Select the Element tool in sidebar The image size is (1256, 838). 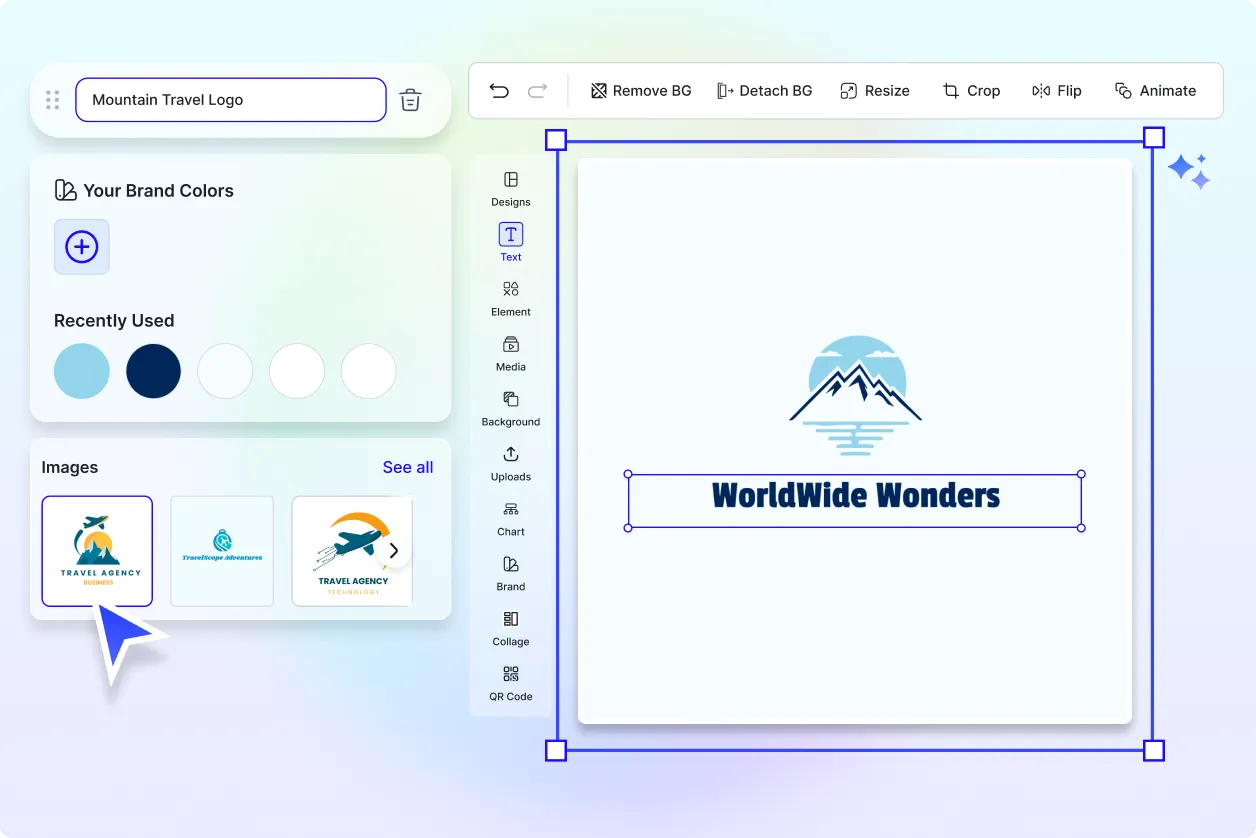pos(511,298)
